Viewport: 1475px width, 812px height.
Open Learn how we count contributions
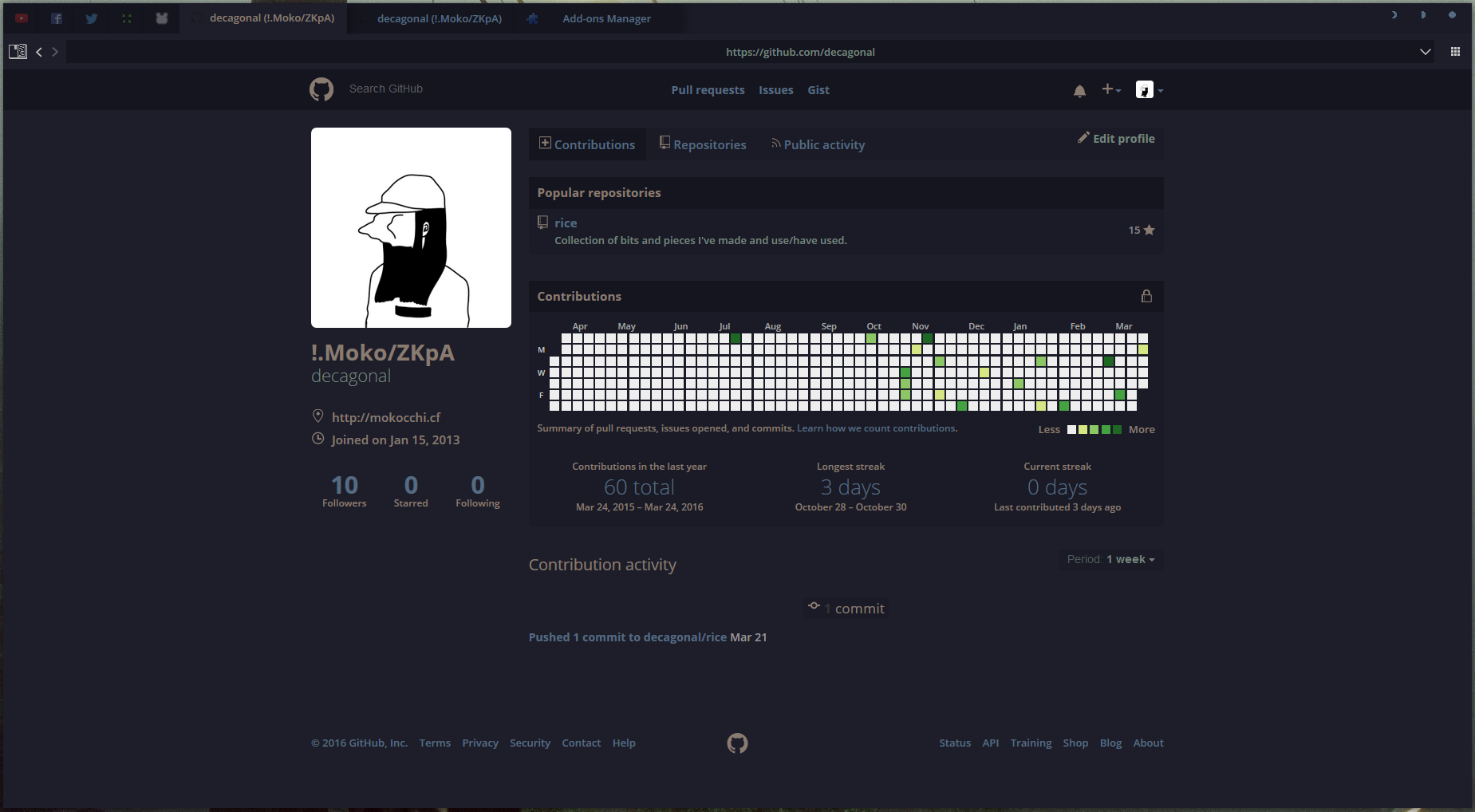876,428
